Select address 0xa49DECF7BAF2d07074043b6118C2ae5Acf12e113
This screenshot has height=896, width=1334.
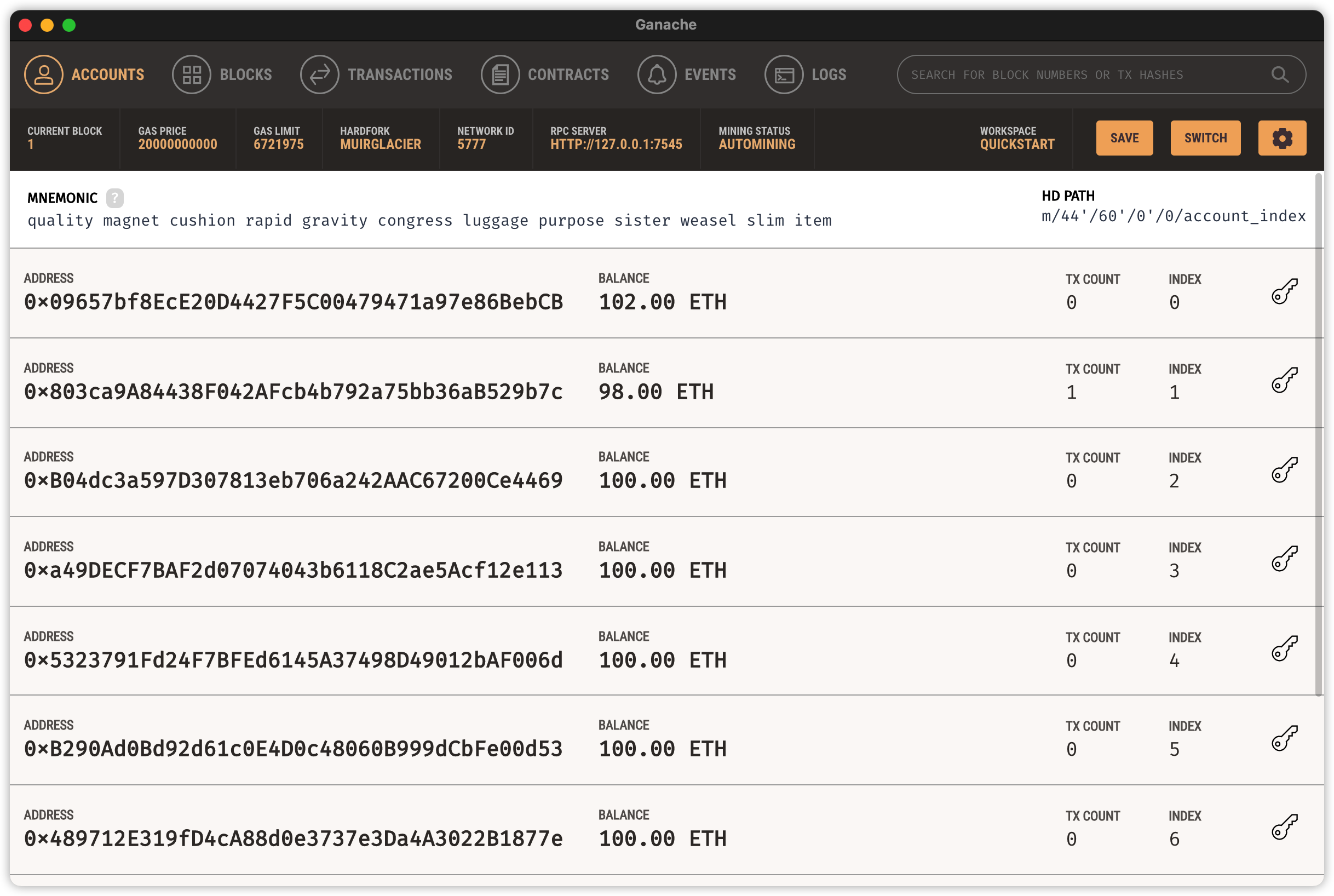tap(294, 570)
